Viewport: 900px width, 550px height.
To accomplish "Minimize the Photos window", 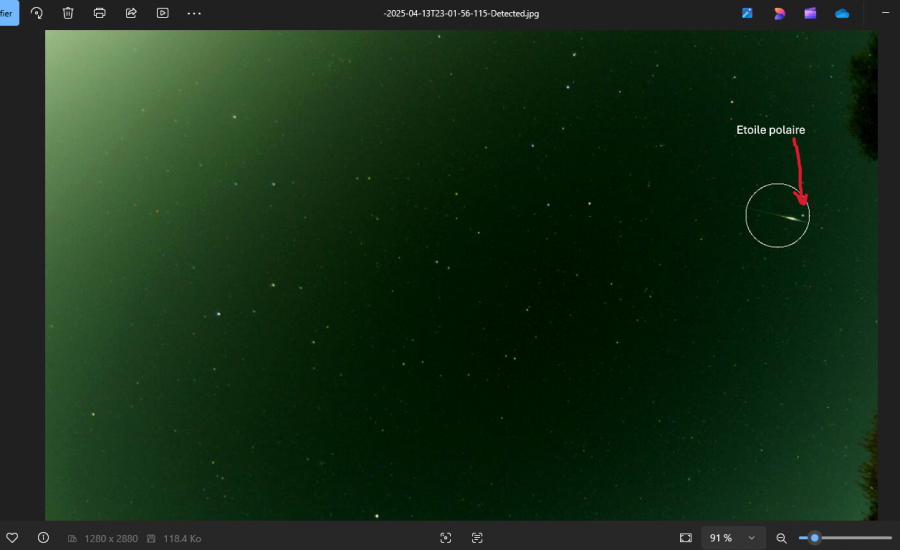I will click(x=885, y=13).
